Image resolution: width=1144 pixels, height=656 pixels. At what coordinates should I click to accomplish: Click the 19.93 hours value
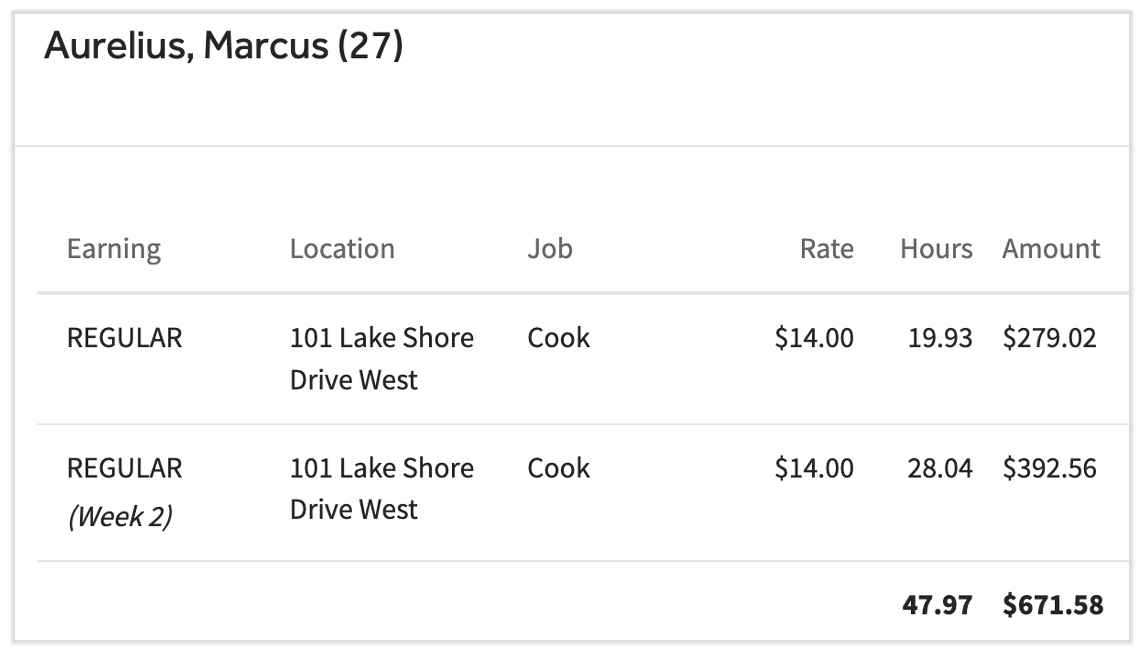tap(940, 338)
